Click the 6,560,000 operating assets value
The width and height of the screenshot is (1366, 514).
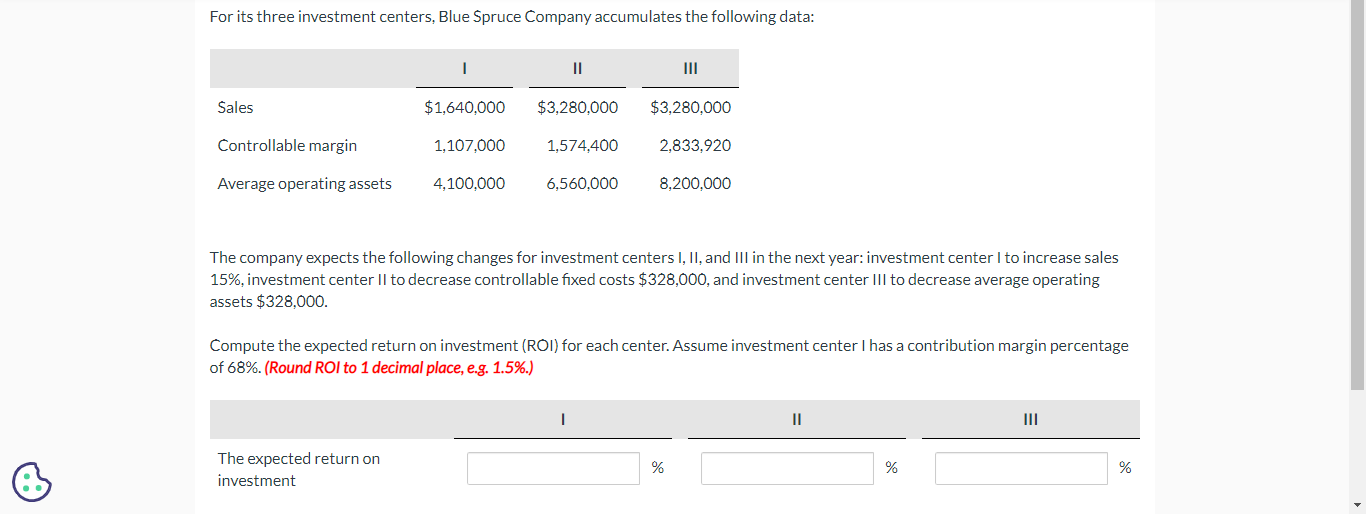(582, 183)
